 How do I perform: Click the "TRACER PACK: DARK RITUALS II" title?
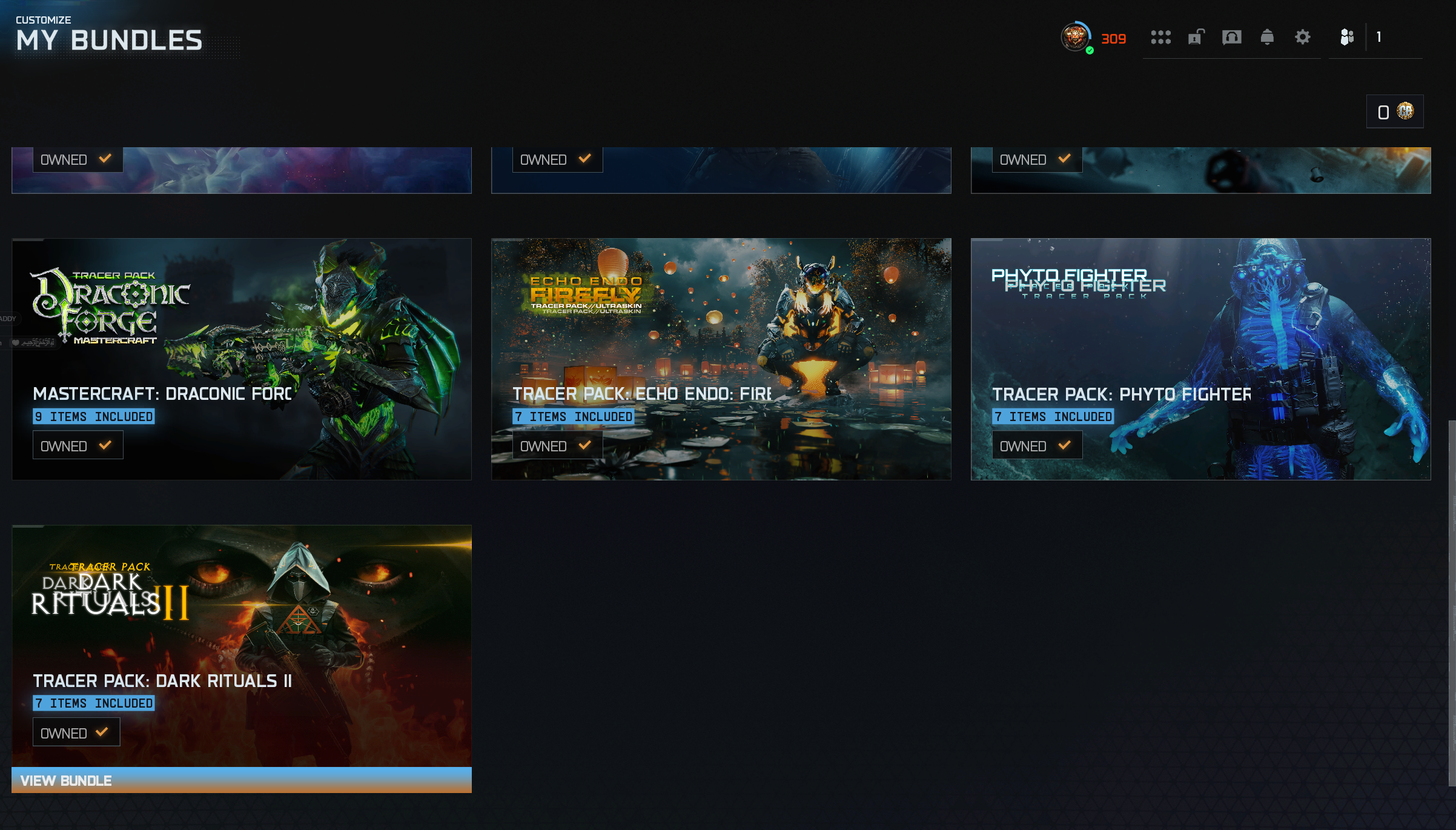pos(162,681)
